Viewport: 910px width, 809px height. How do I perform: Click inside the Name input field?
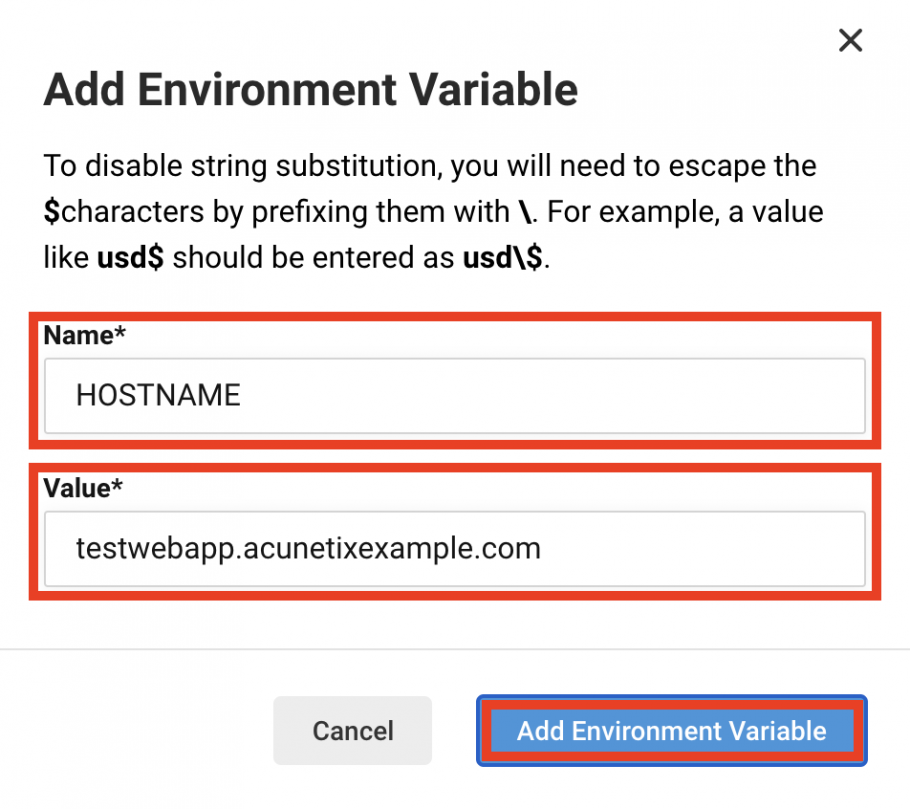[454, 396]
